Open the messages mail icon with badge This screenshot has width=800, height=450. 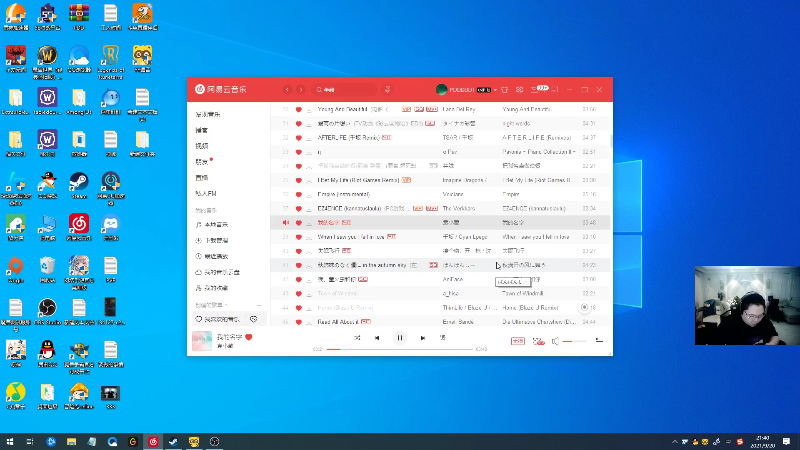(535, 89)
